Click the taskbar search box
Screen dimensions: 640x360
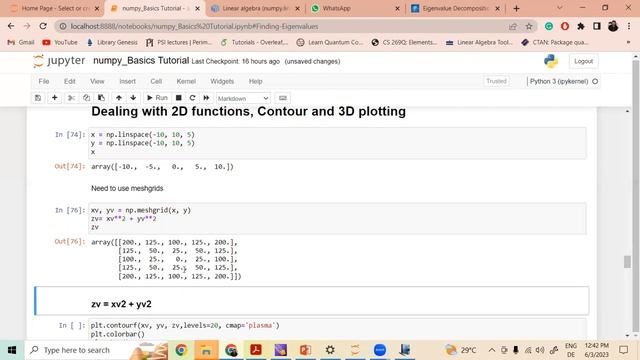coord(97,350)
